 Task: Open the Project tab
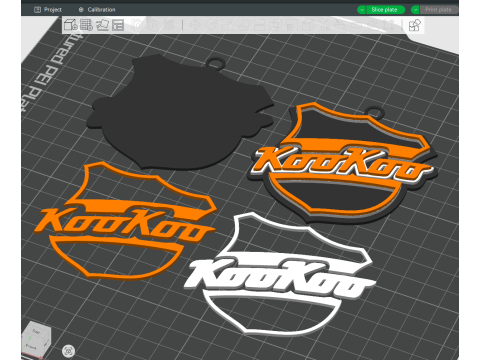(48, 10)
